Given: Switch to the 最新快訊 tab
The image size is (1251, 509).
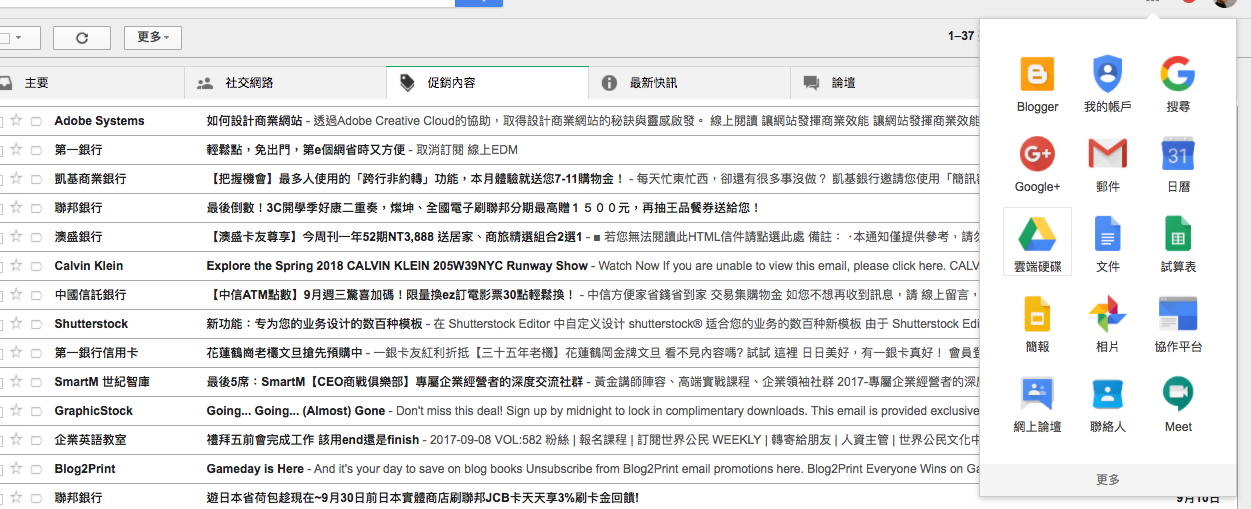Looking at the screenshot, I should coord(689,83).
